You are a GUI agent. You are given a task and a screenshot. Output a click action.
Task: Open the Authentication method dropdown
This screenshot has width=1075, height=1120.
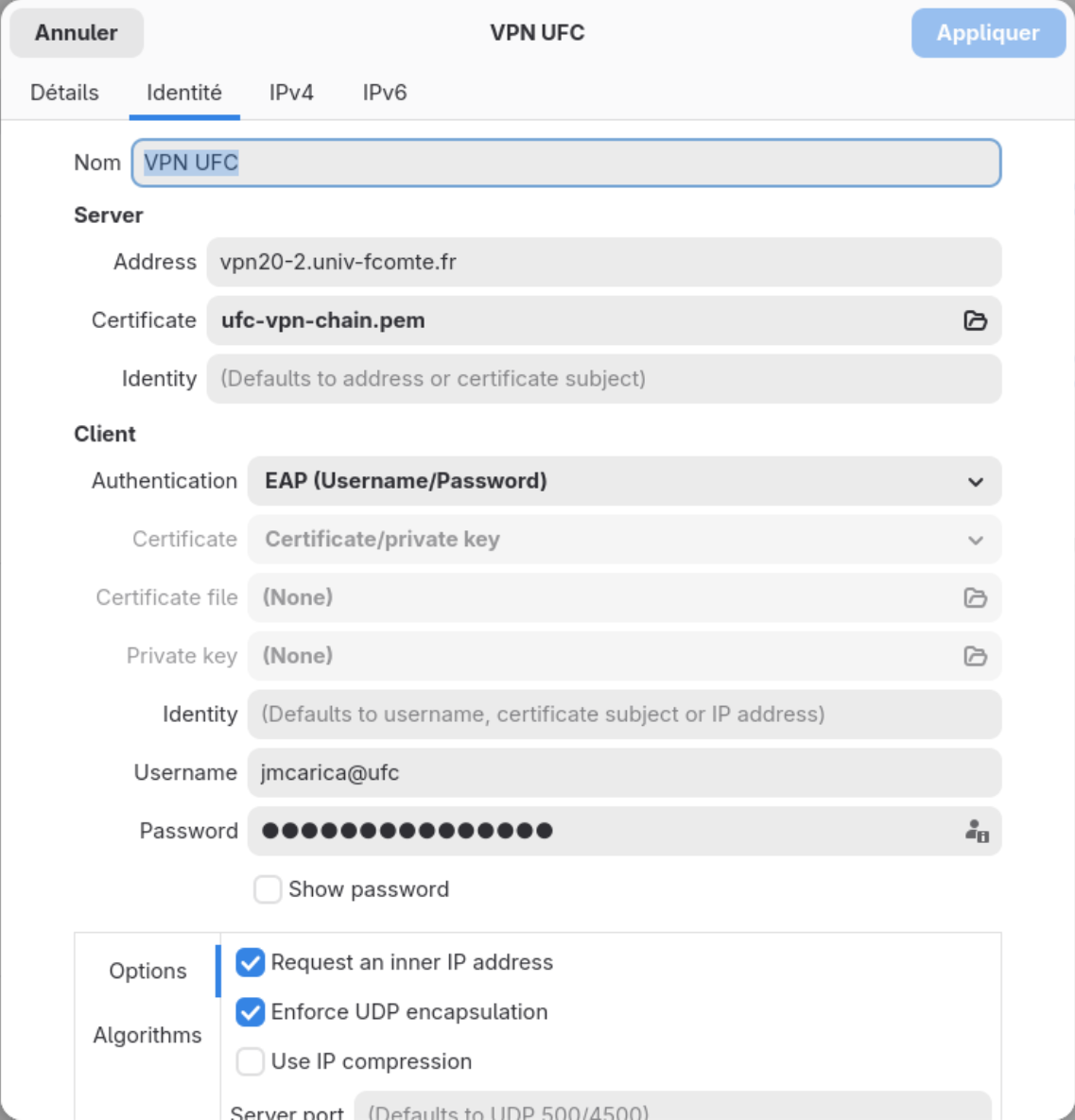click(624, 481)
